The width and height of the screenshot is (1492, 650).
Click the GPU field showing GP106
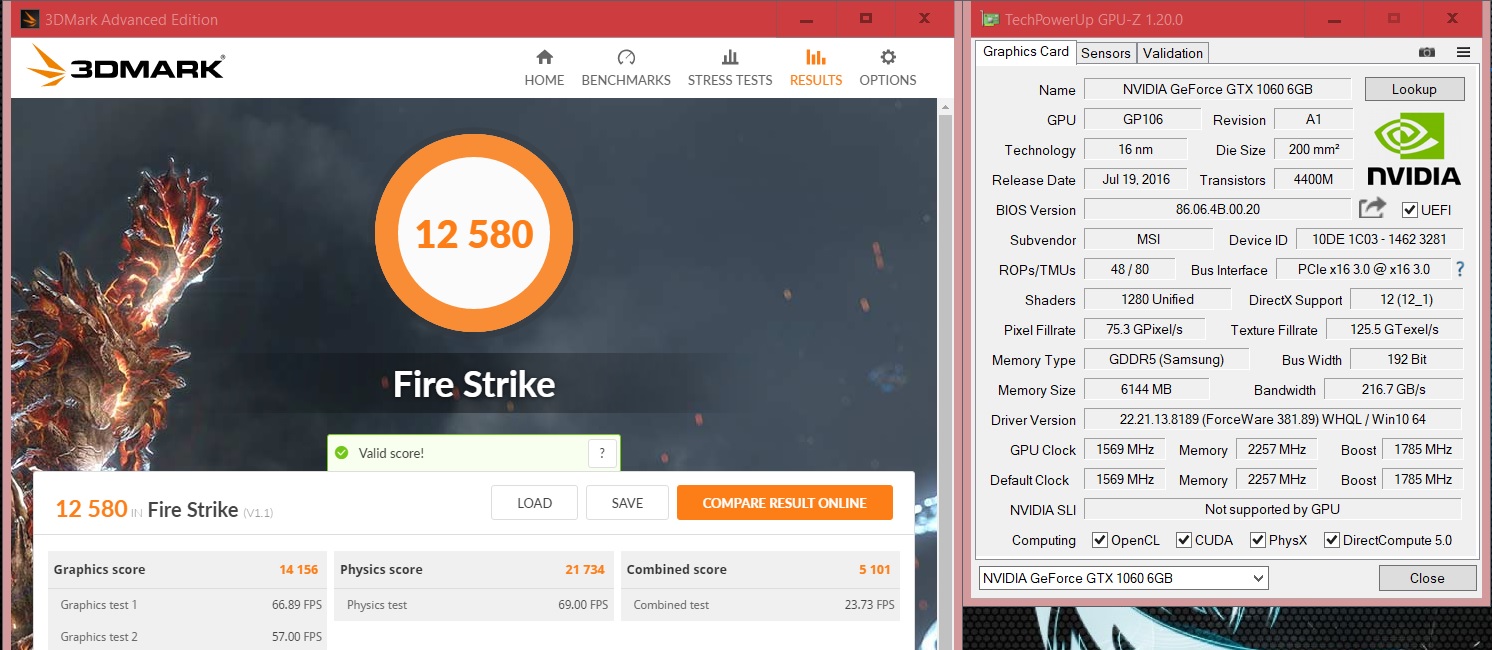tap(1142, 119)
